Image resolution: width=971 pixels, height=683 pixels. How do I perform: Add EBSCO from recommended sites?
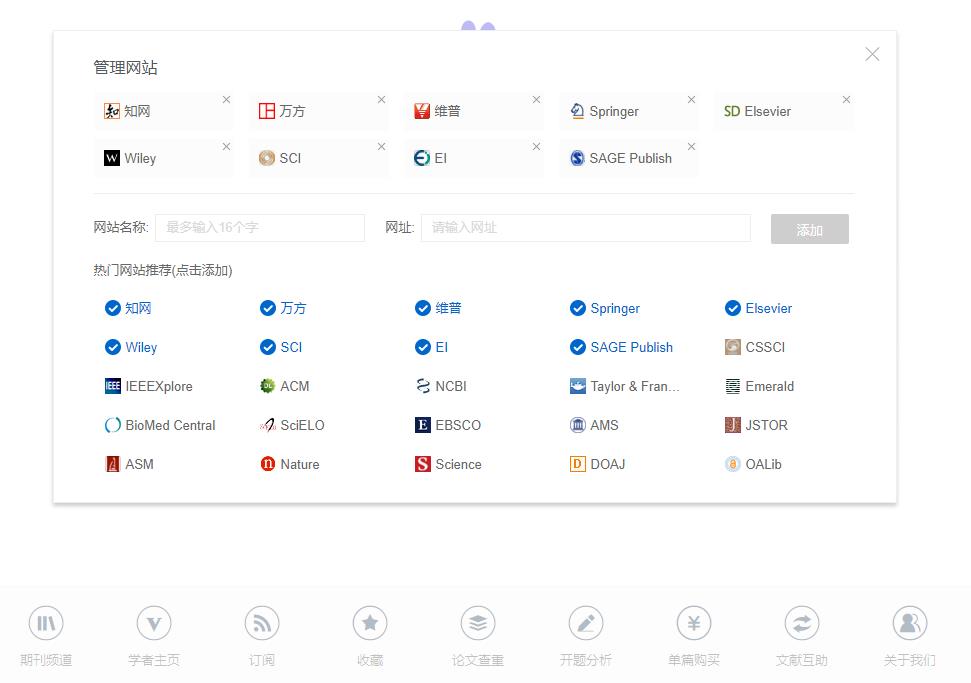point(448,425)
